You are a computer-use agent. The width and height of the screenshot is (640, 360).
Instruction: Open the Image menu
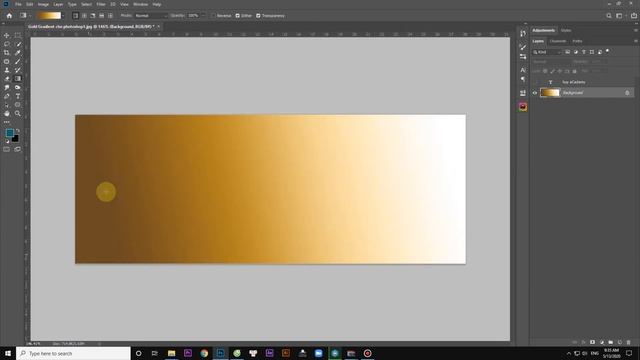coord(43,4)
